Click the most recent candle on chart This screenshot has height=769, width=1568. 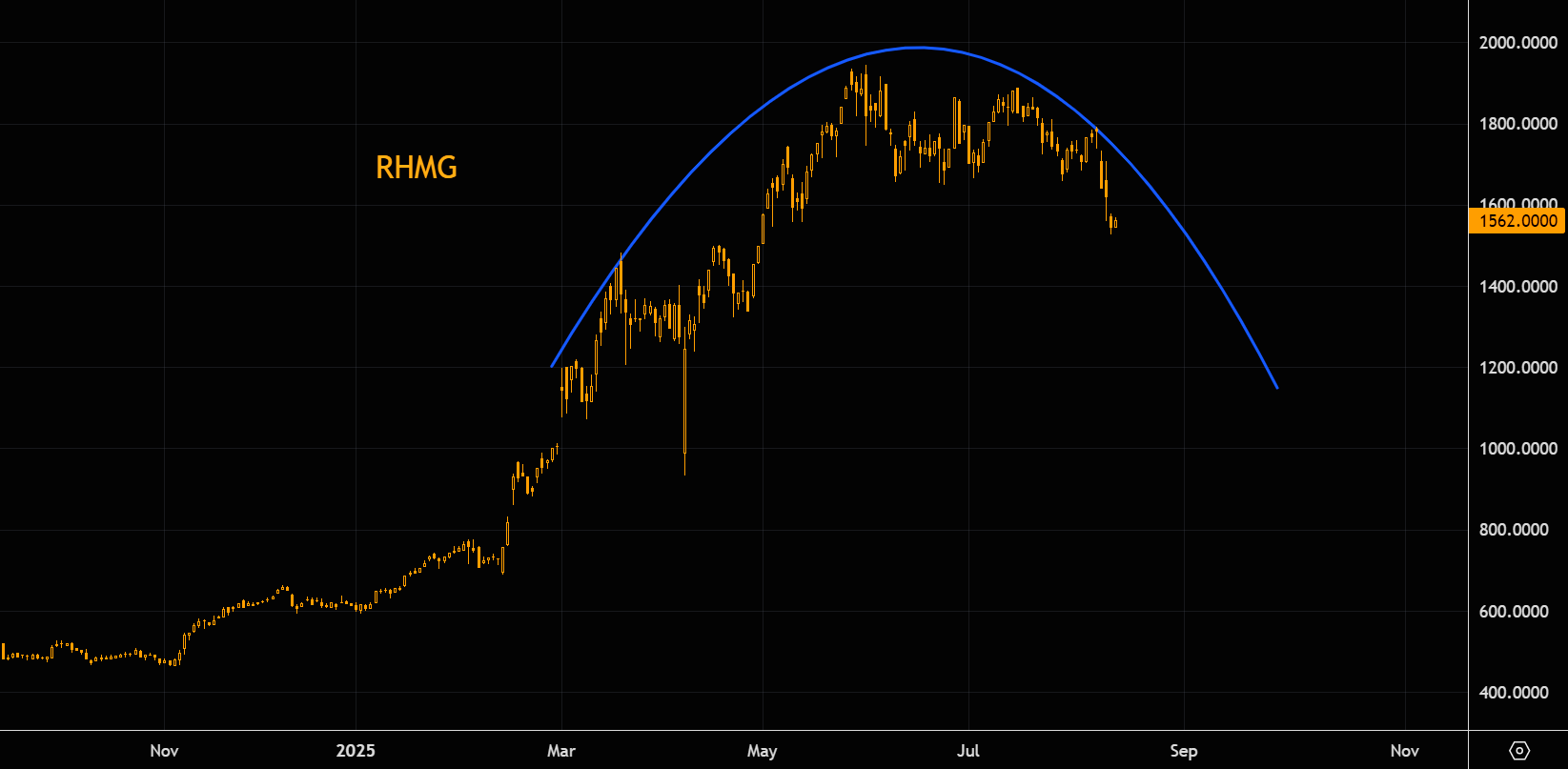(1115, 224)
